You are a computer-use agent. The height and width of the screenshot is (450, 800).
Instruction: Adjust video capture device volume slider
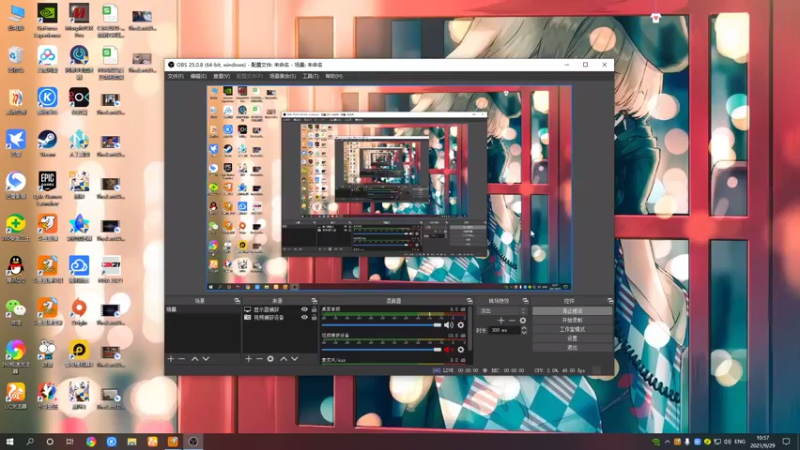pyautogui.click(x=381, y=349)
